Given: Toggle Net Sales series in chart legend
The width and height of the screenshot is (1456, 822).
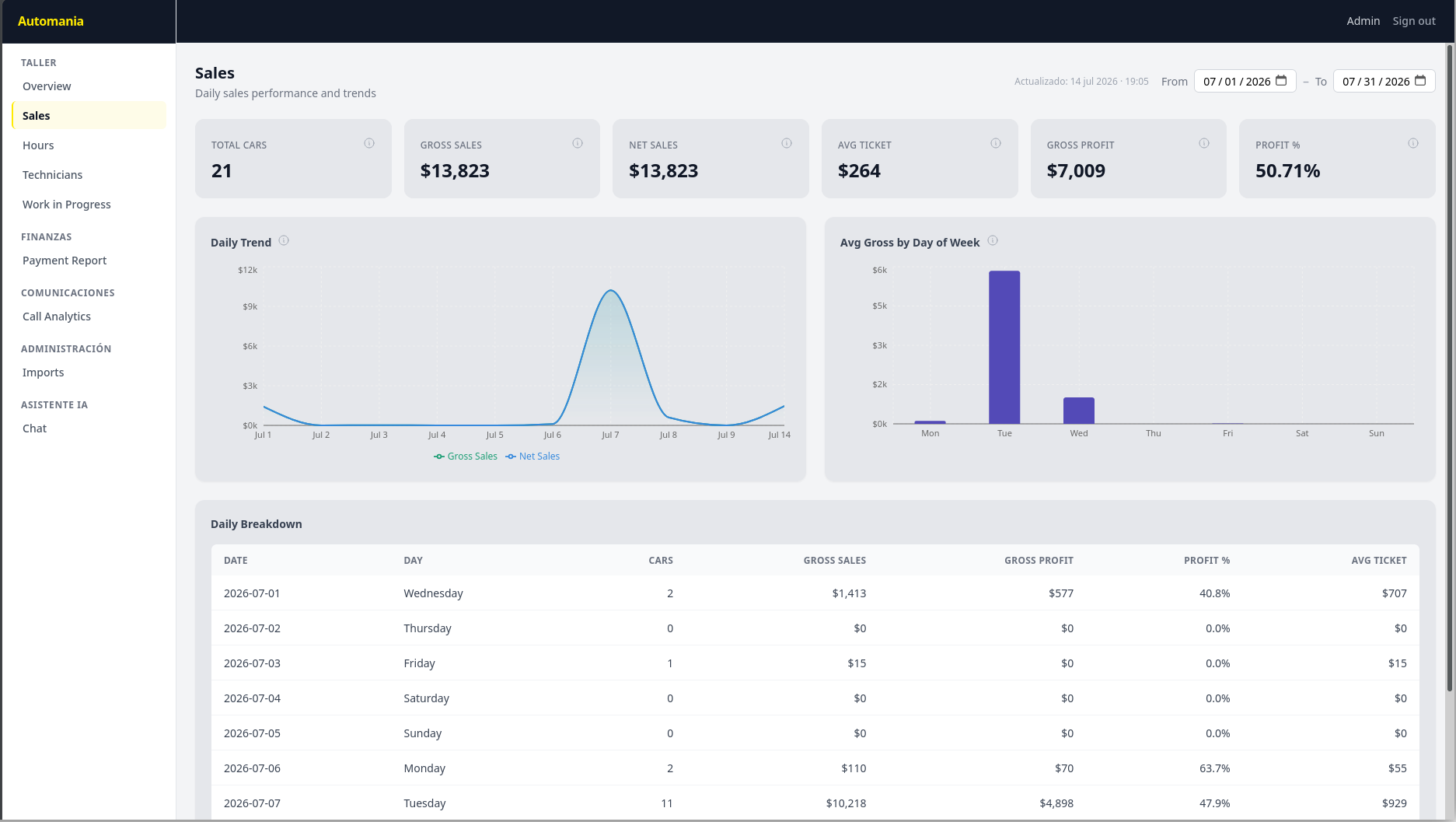Looking at the screenshot, I should [532, 456].
